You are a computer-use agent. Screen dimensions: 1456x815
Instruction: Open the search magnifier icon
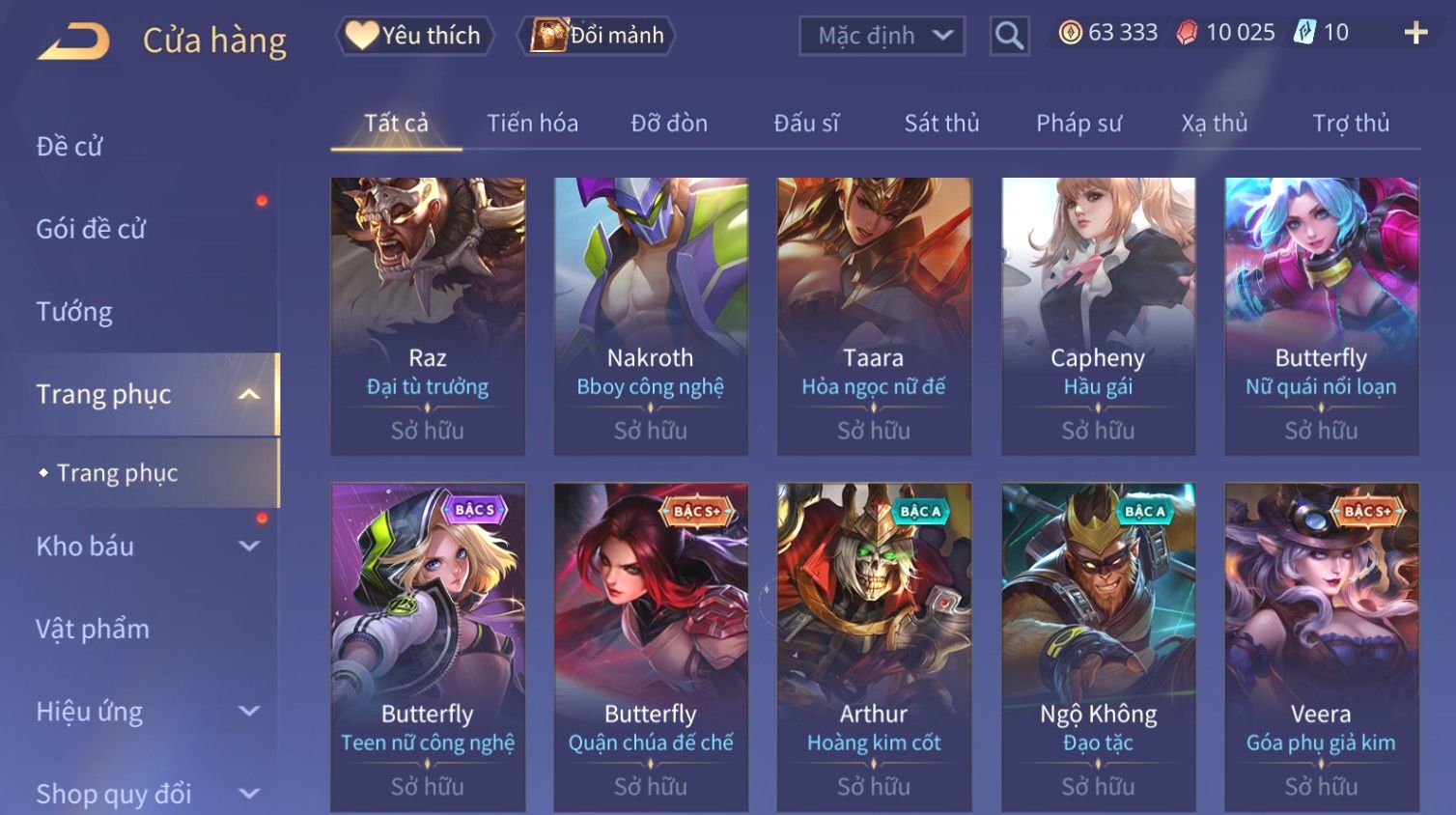pyautogui.click(x=1009, y=36)
